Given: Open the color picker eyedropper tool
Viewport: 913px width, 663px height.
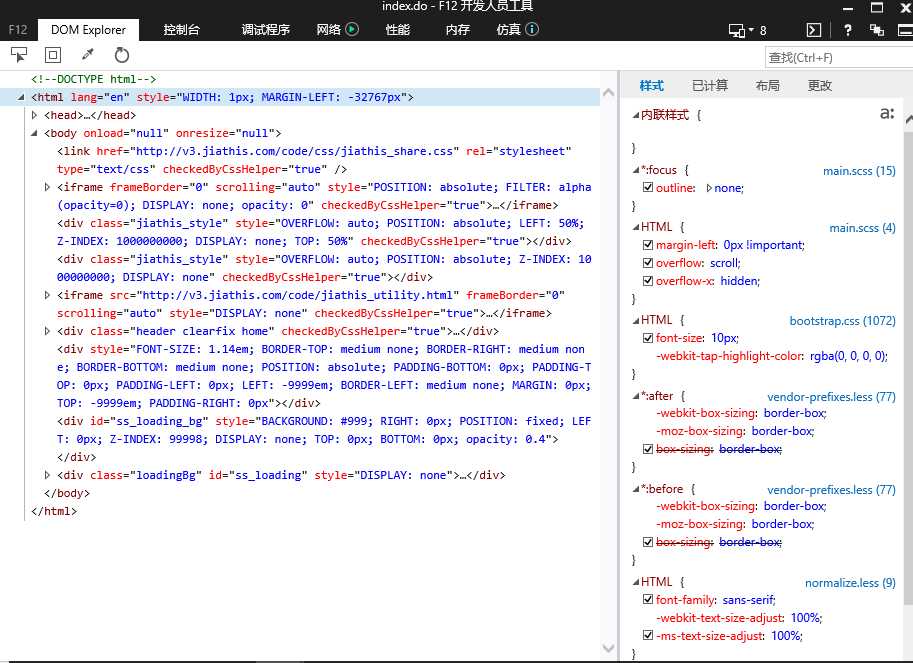Looking at the screenshot, I should (88, 55).
